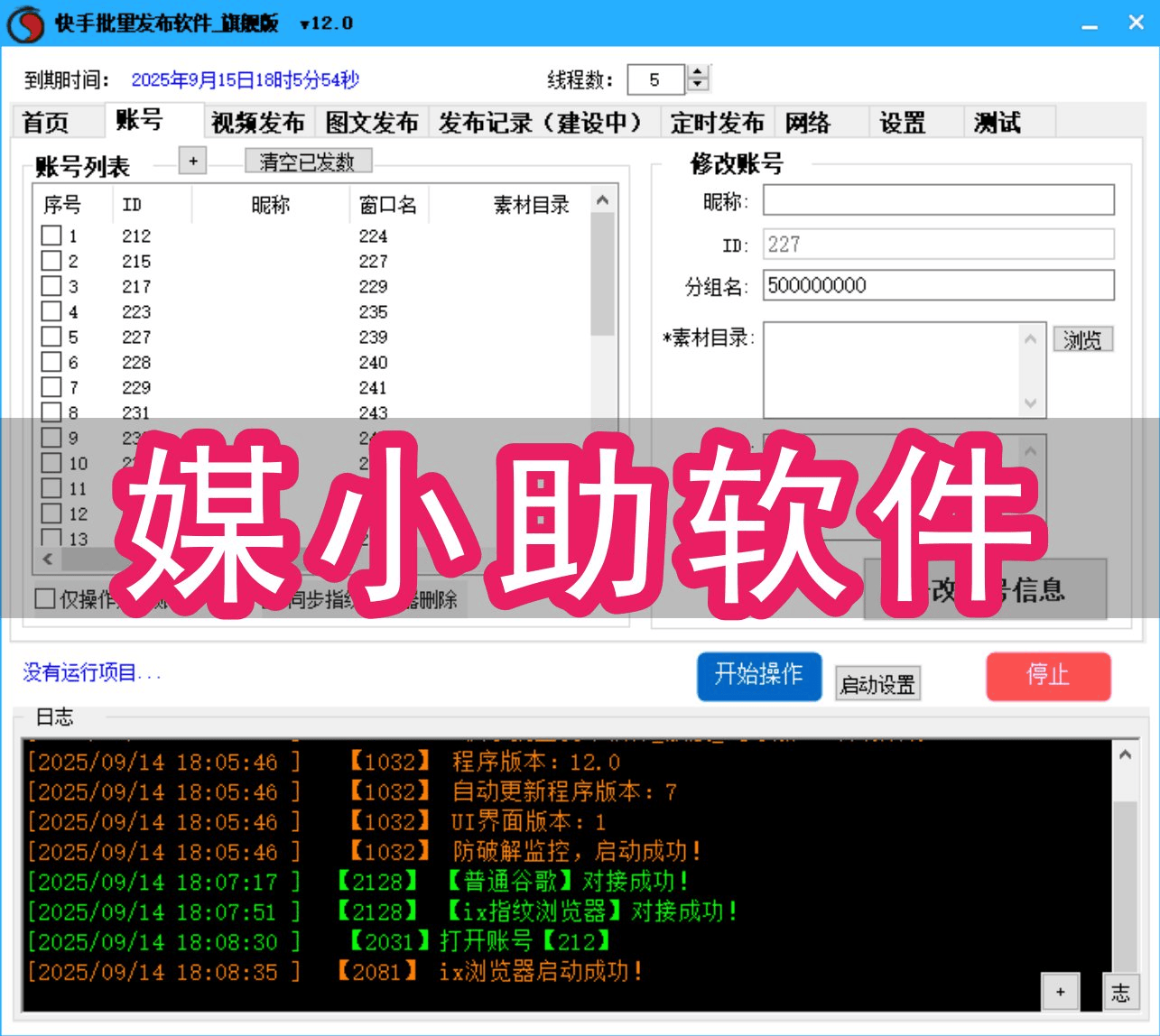Screen dimensions: 1160x1036
Task: Click the log line 防破解监控，启动成功！
Action: point(578,852)
